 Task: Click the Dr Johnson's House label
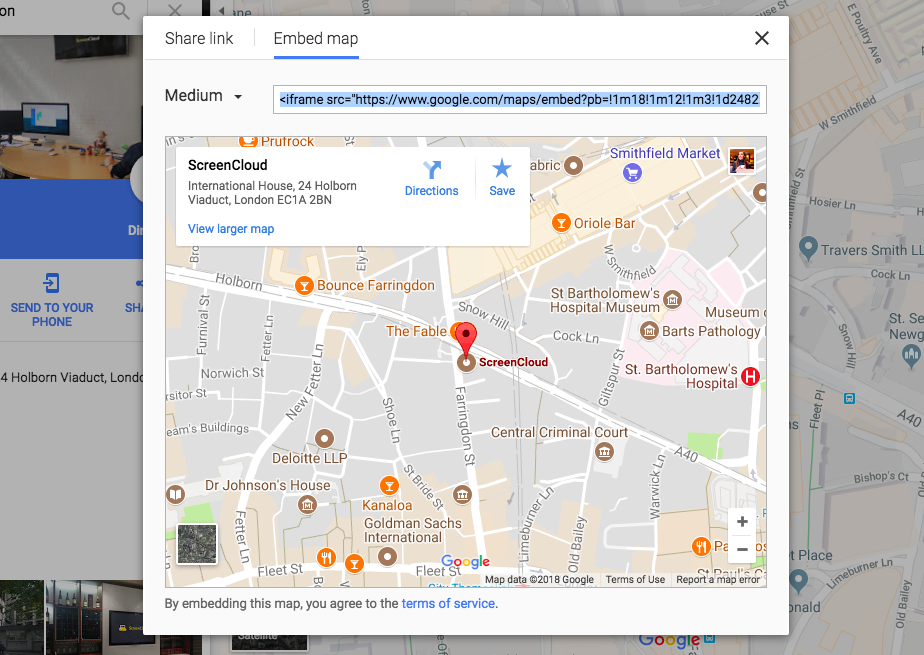coord(268,485)
